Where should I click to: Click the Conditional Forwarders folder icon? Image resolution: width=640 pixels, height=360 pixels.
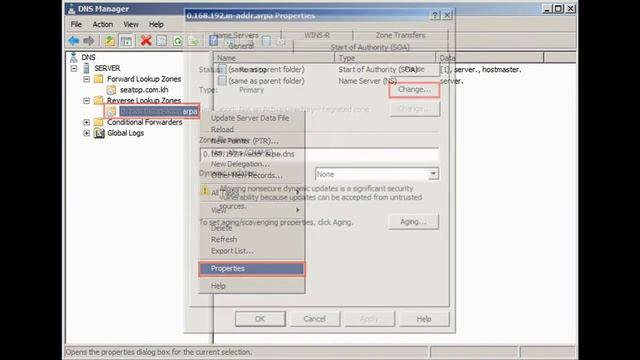tap(98, 122)
